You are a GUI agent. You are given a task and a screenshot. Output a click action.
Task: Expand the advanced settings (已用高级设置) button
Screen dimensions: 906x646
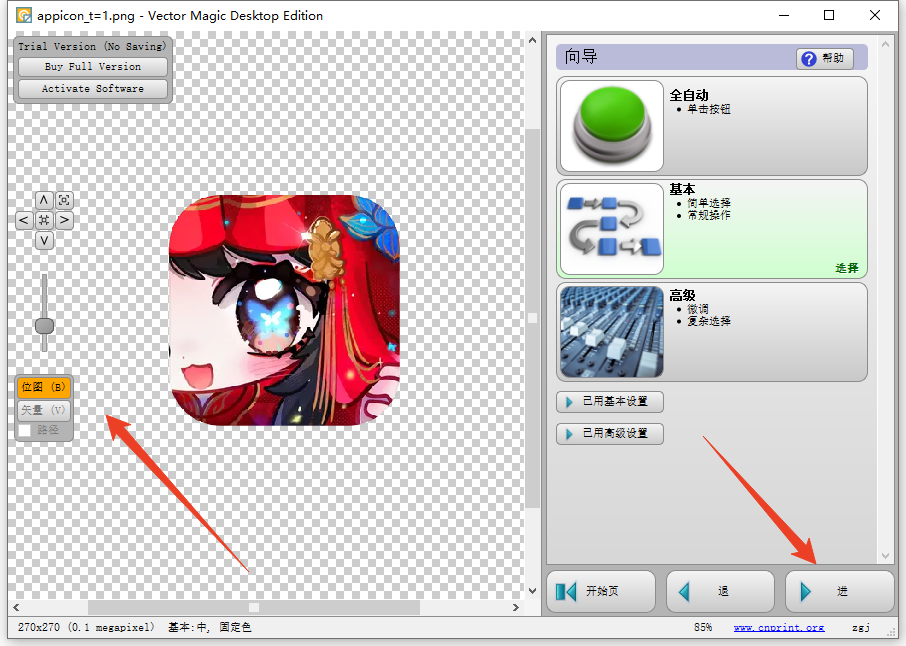(609, 433)
